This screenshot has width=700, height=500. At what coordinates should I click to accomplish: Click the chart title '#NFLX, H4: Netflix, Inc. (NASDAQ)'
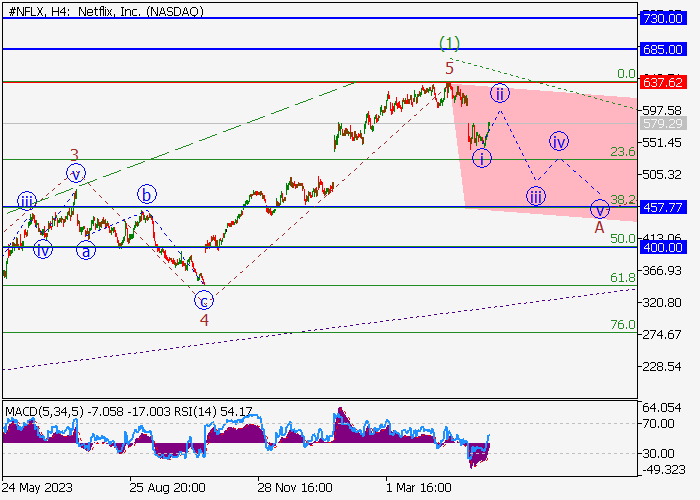[x=106, y=11]
